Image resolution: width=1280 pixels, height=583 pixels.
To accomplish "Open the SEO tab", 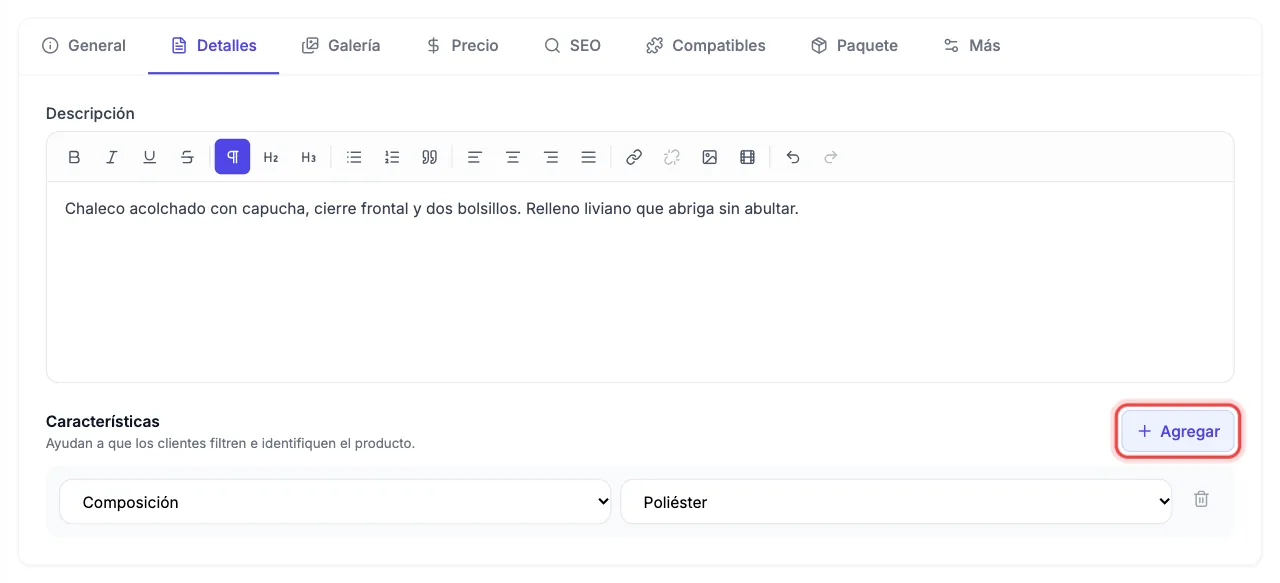I will [x=572, y=46].
